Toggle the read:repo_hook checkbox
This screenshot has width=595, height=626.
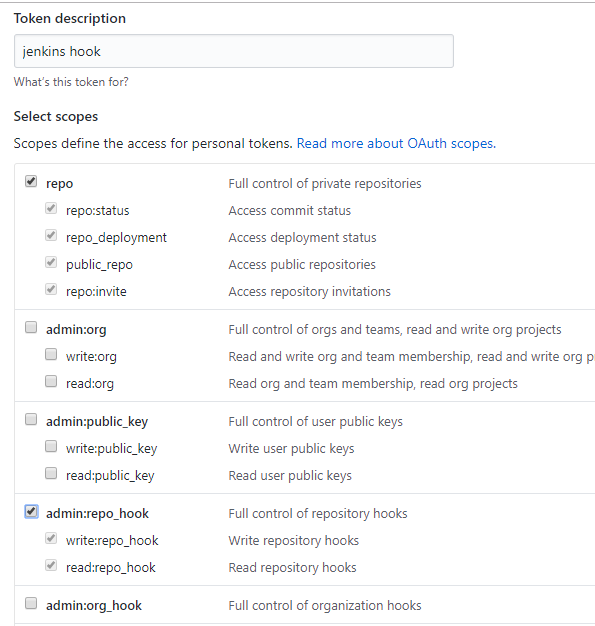tap(51, 565)
